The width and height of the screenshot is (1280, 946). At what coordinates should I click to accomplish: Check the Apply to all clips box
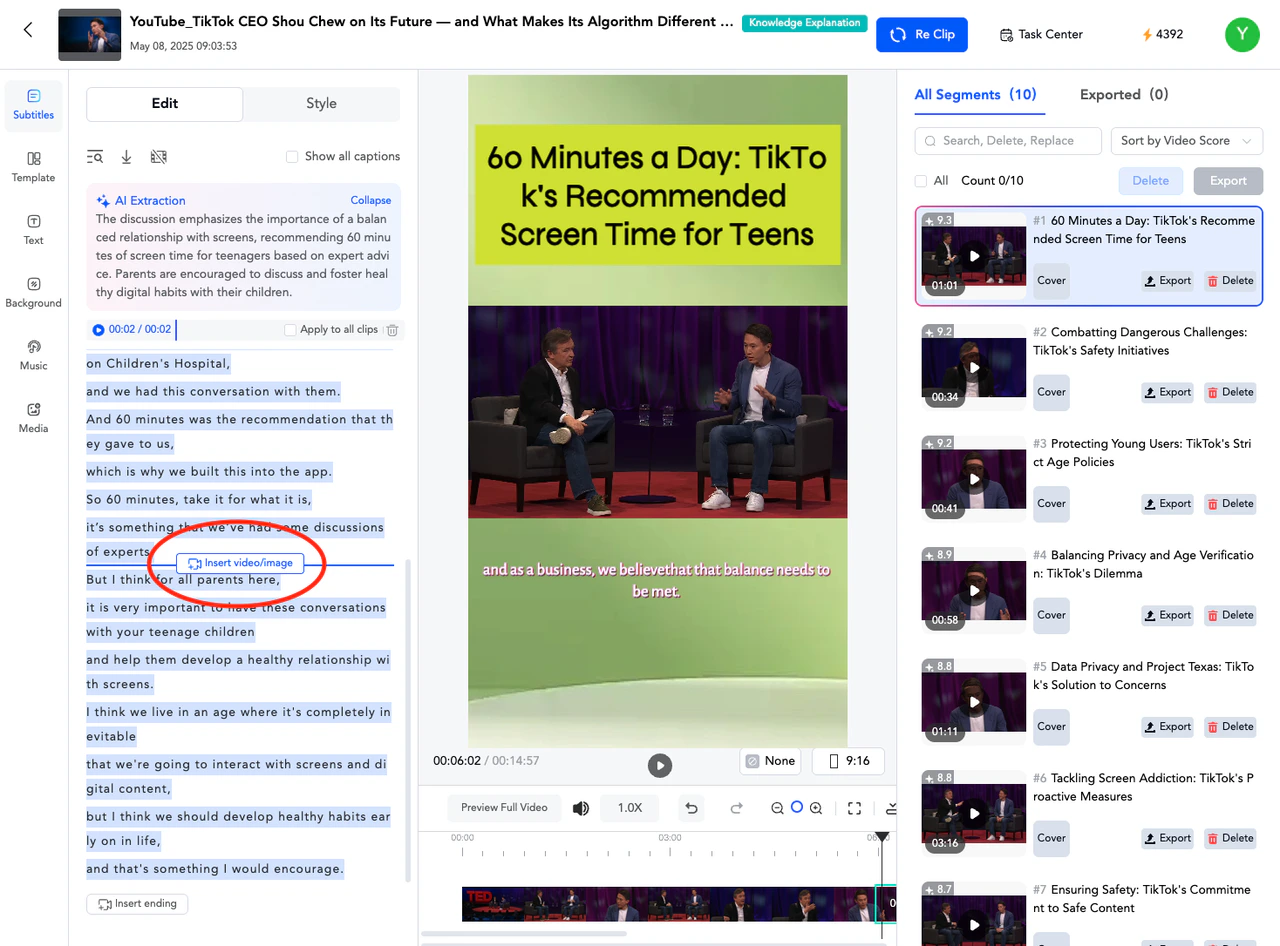click(x=290, y=330)
